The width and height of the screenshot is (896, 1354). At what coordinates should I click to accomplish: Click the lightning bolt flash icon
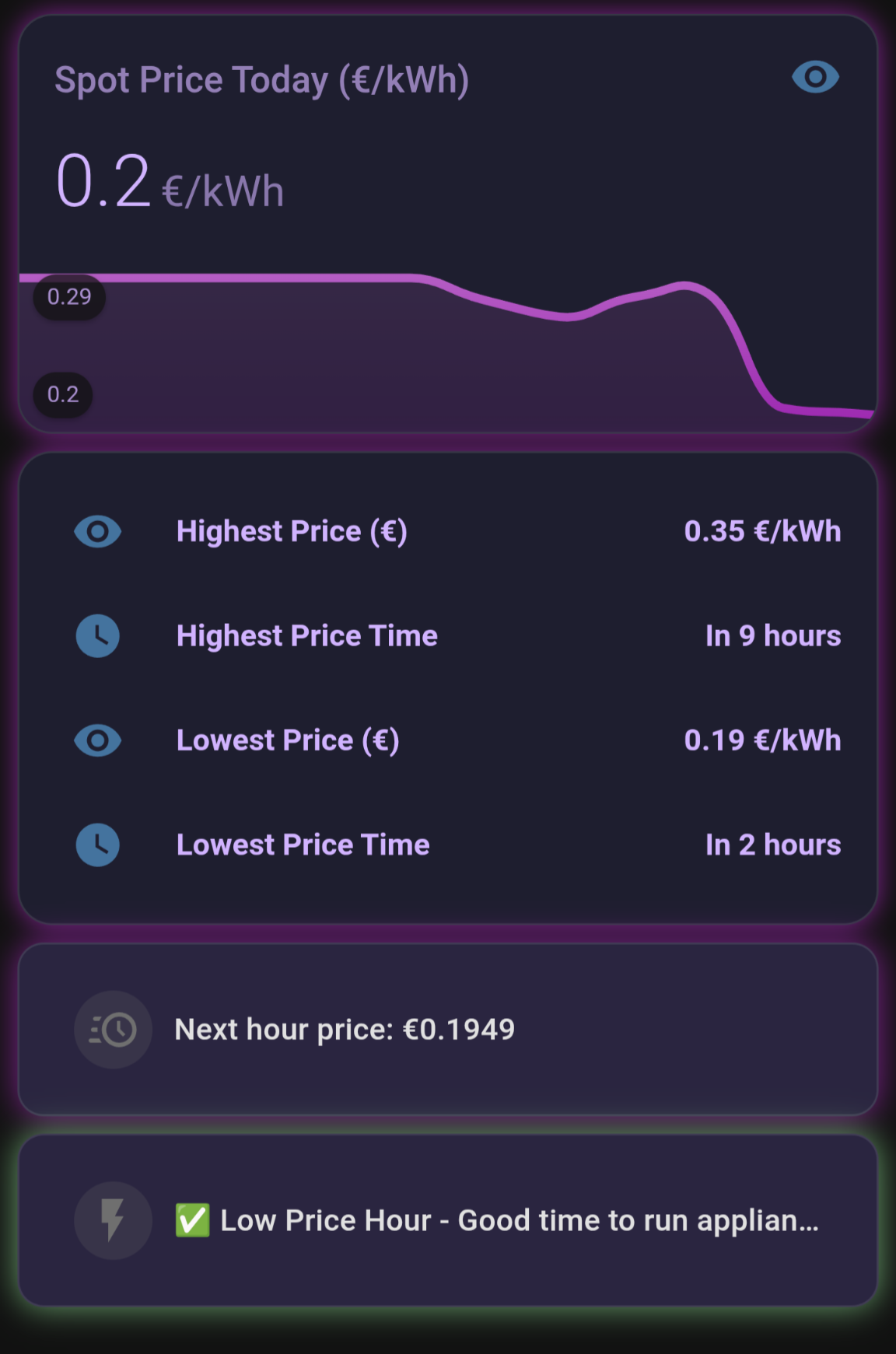(113, 1220)
